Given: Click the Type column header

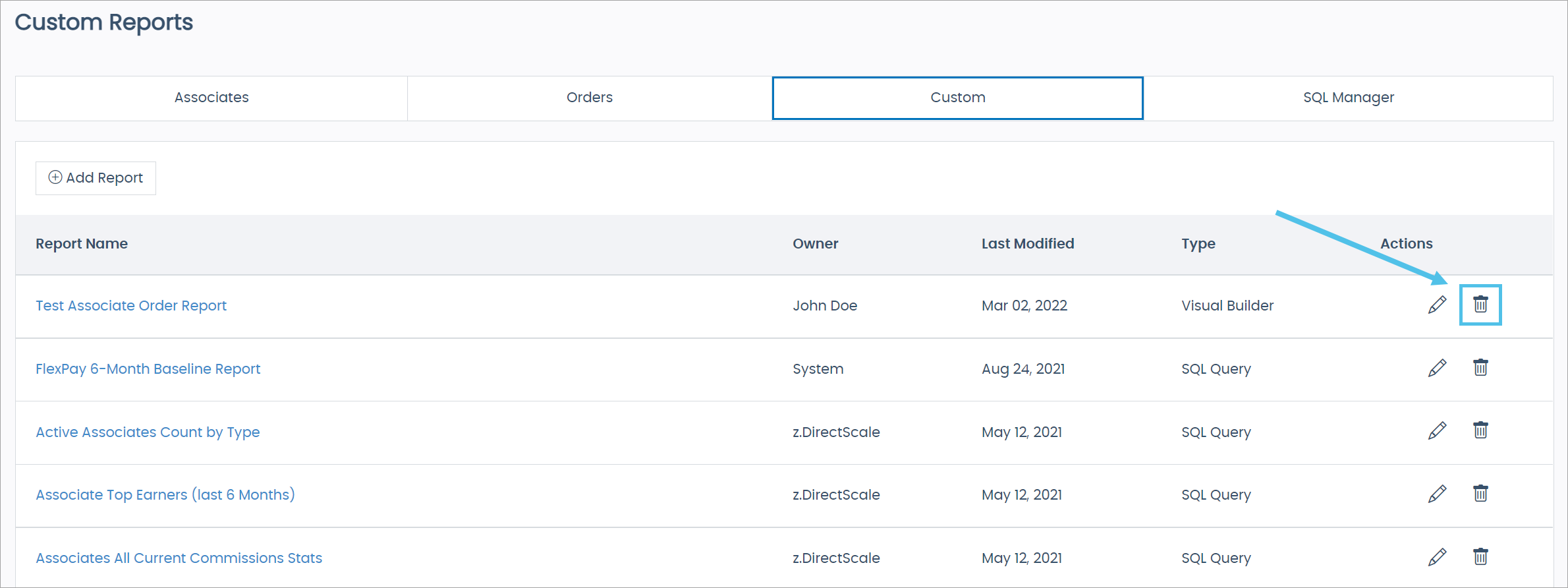Looking at the screenshot, I should 1198,245.
